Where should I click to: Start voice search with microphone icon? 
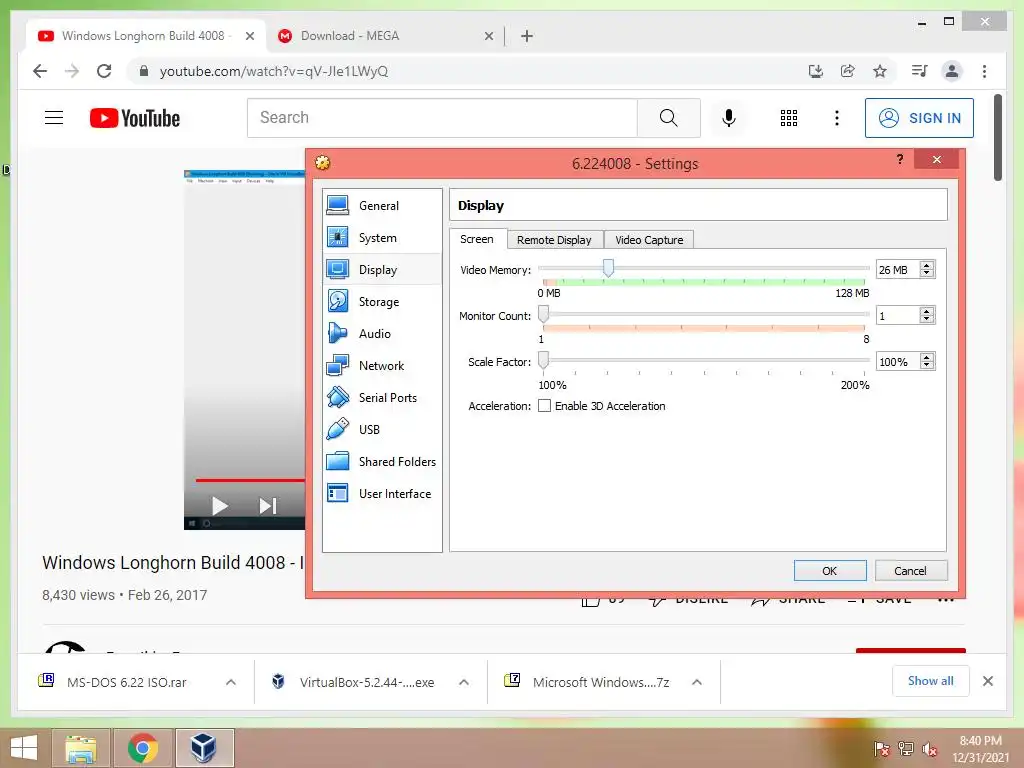click(x=729, y=118)
